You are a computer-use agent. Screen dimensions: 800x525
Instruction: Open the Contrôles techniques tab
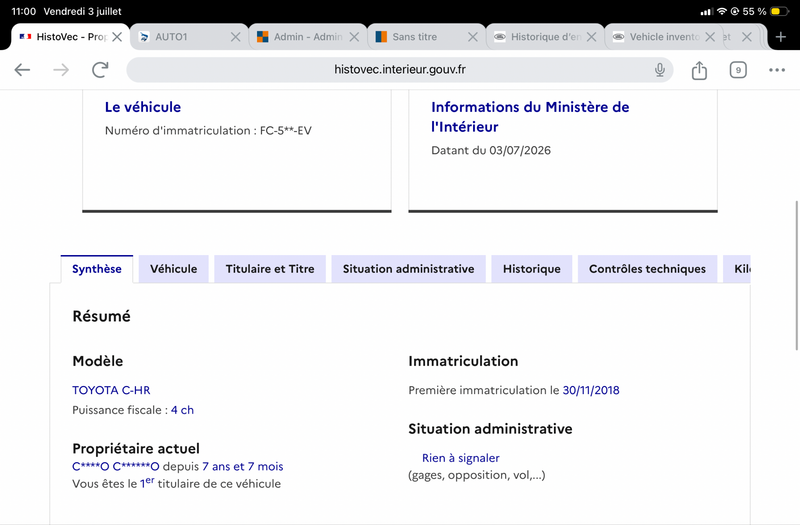(x=647, y=269)
